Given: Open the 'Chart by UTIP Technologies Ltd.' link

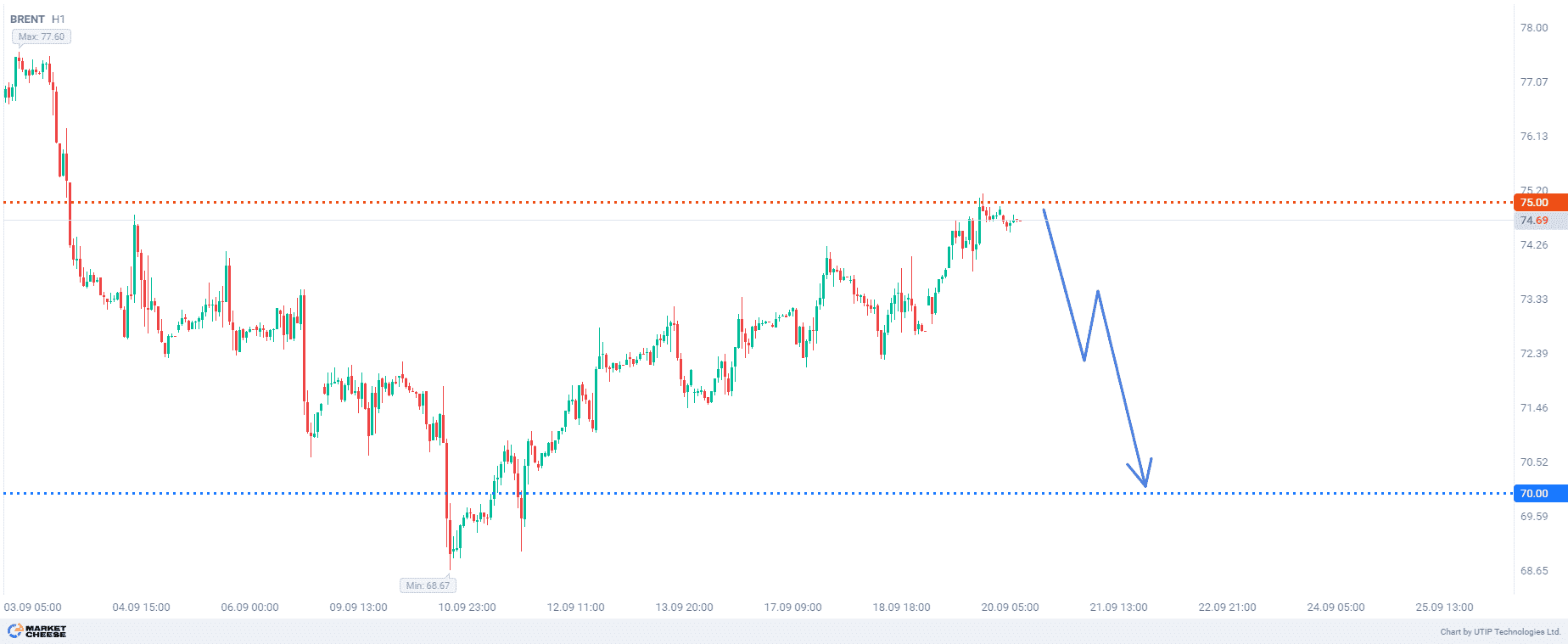Looking at the screenshot, I should tap(1500, 632).
